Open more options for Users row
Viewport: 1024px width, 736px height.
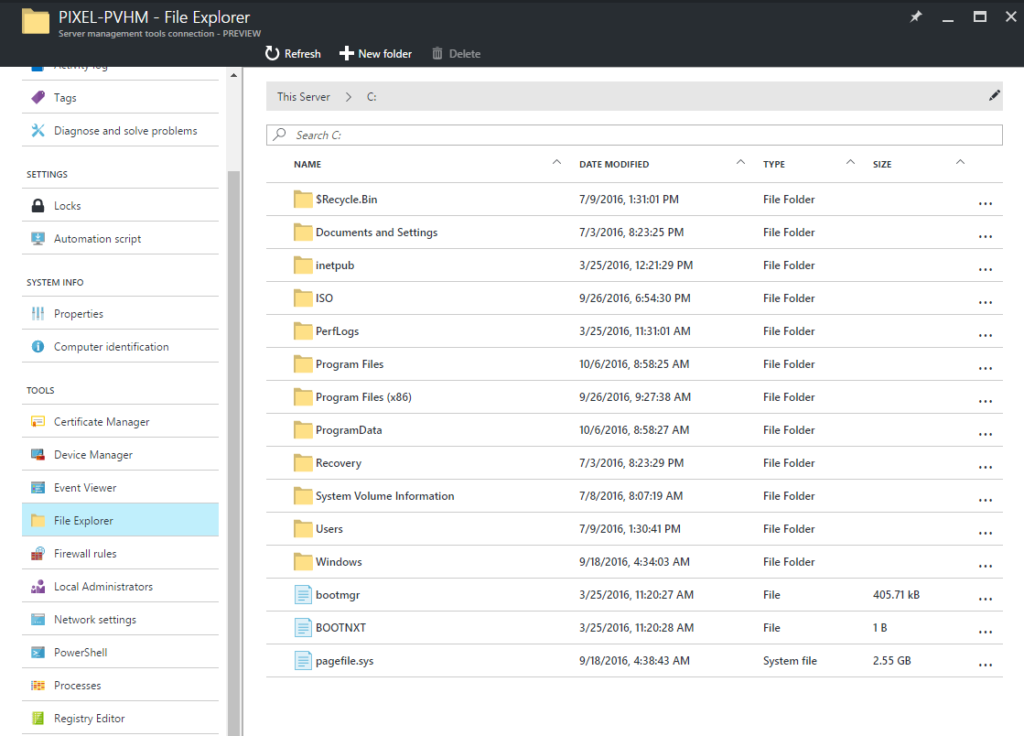[985, 533]
